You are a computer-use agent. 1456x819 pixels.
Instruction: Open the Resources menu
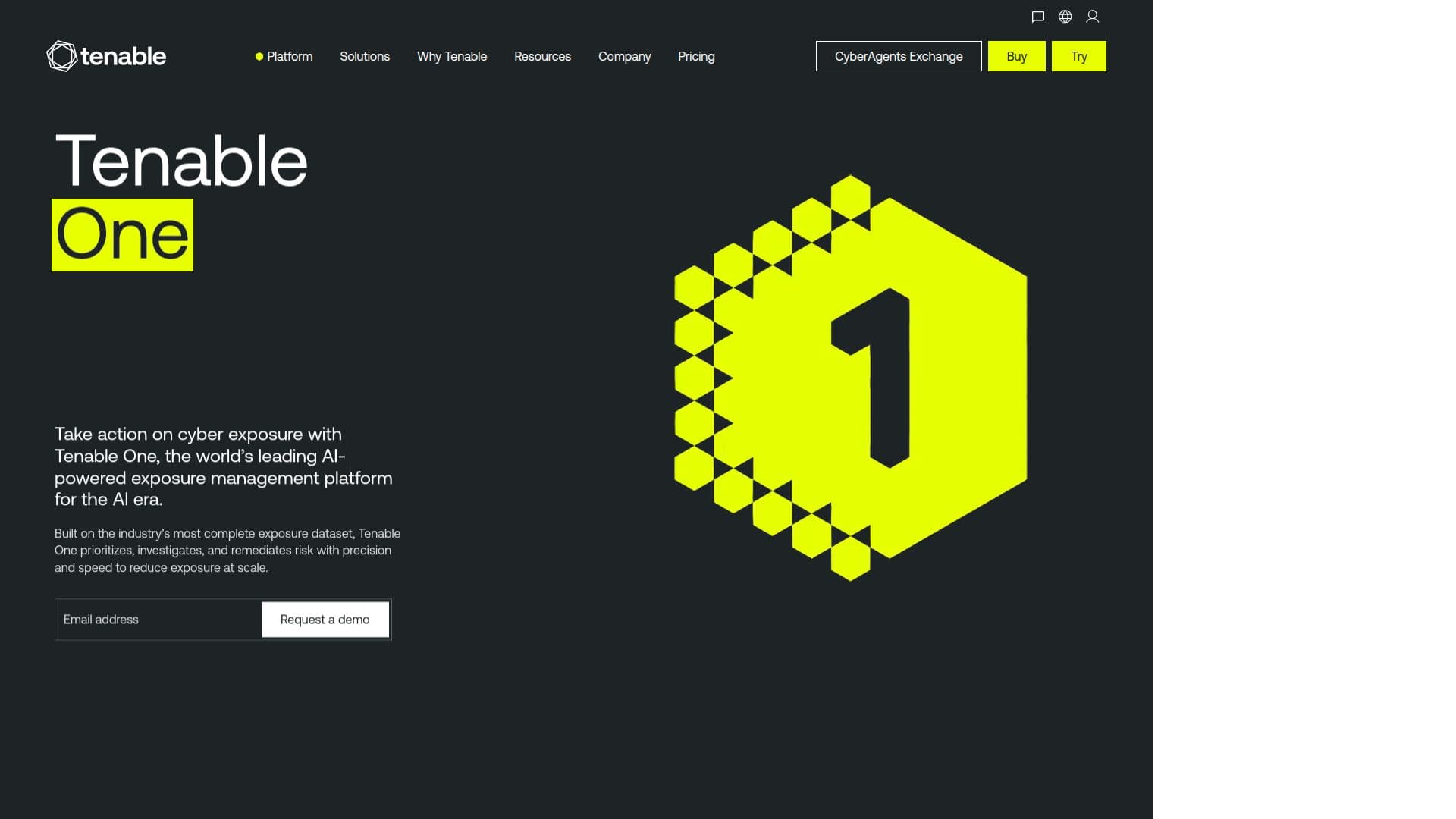pyautogui.click(x=542, y=56)
